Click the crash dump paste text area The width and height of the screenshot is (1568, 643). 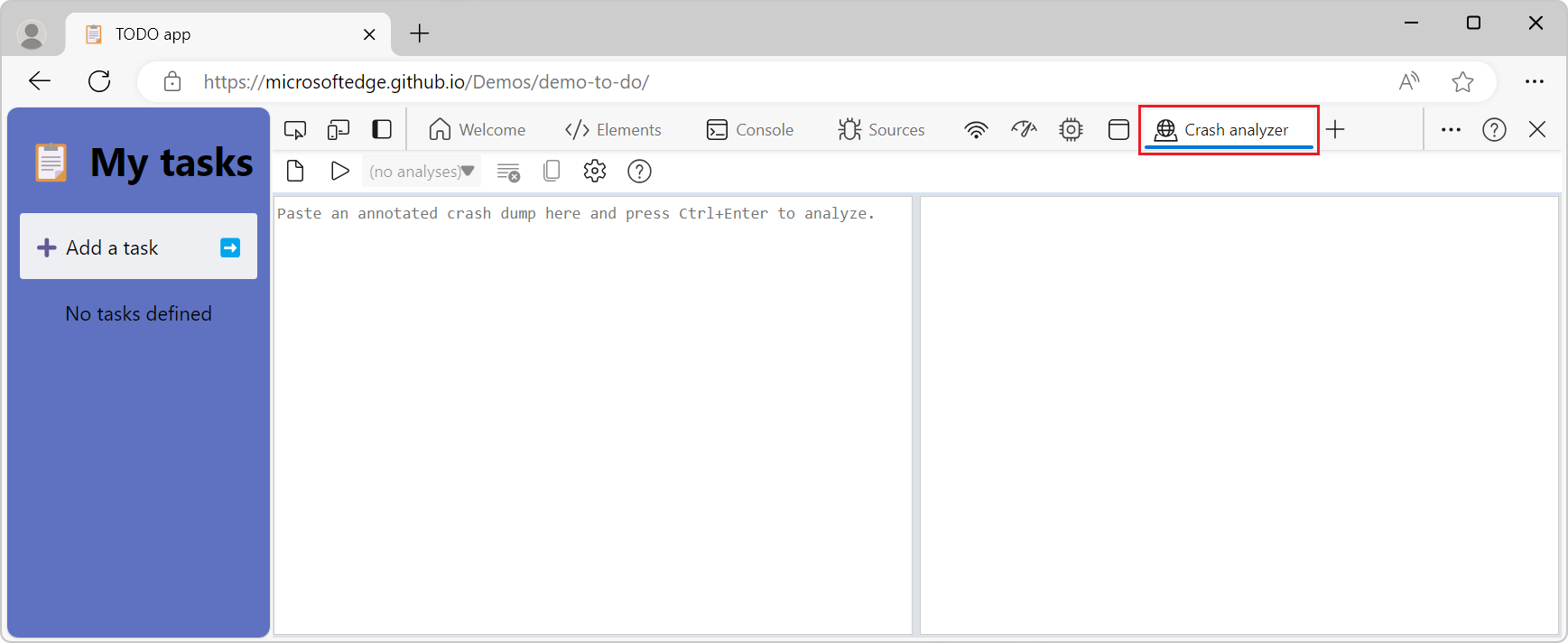tap(593, 415)
